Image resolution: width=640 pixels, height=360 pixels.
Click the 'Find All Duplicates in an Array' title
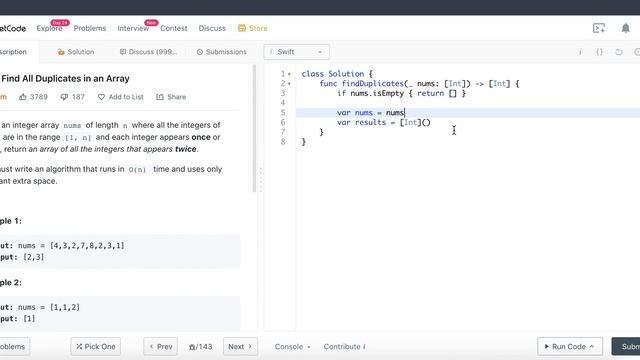point(65,78)
